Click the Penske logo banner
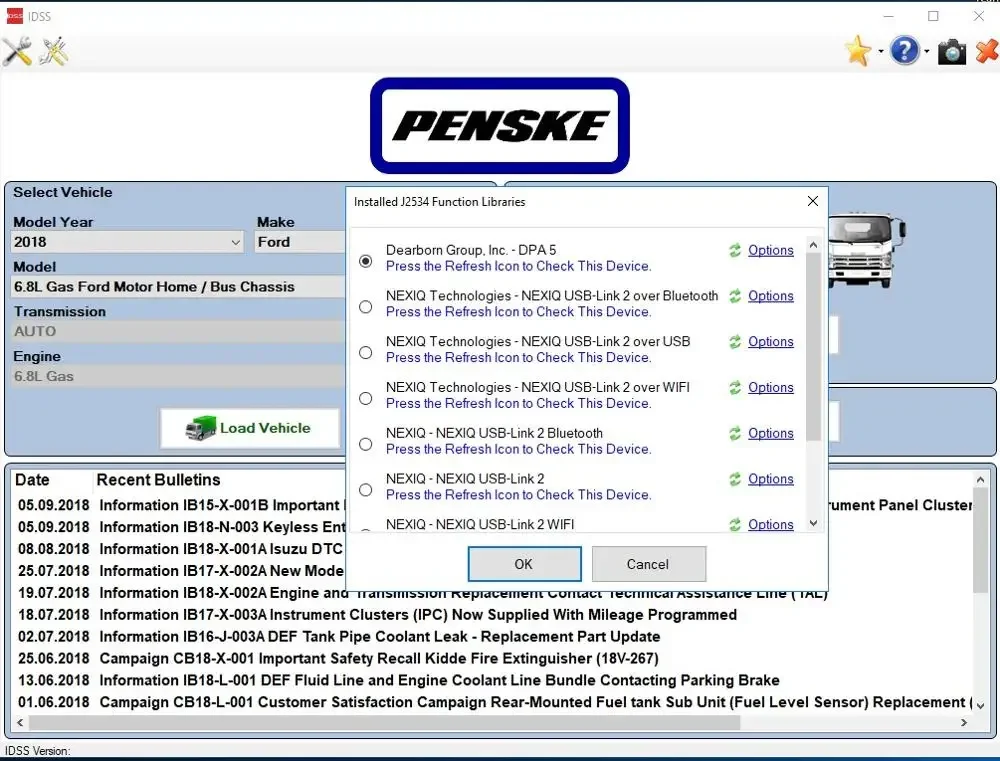Viewport: 1000px width, 761px height. [499, 126]
